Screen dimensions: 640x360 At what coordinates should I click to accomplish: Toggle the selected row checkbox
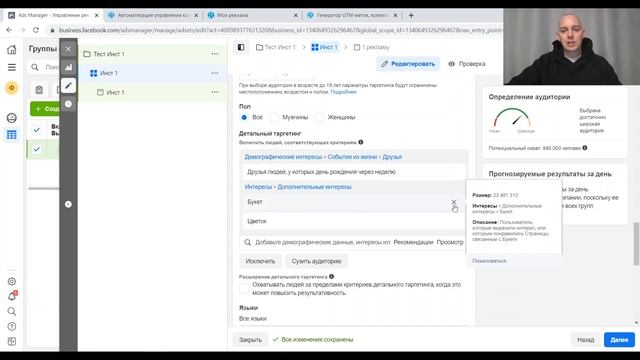pos(36,149)
